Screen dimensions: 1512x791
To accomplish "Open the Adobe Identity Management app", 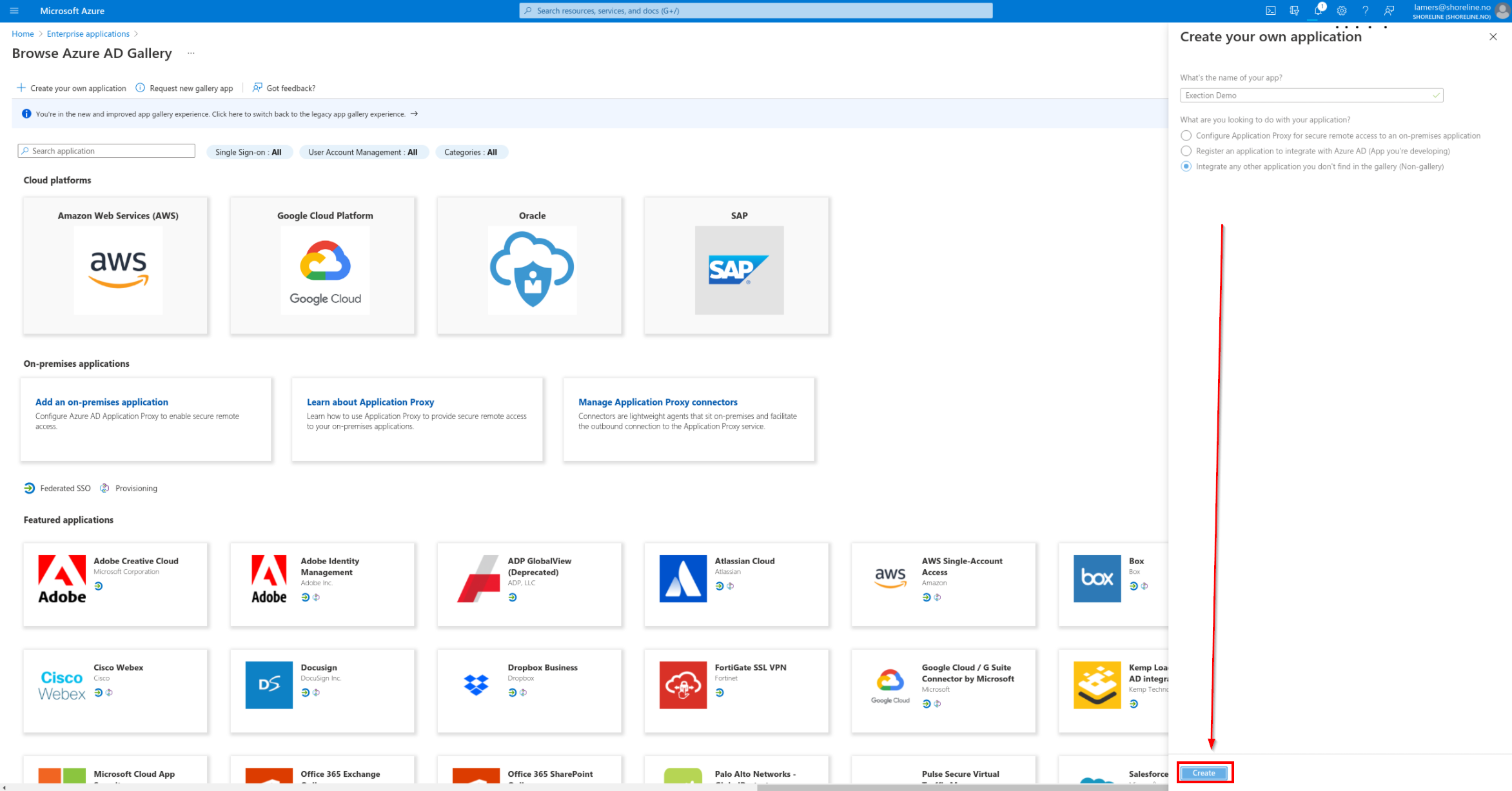I will click(322, 584).
